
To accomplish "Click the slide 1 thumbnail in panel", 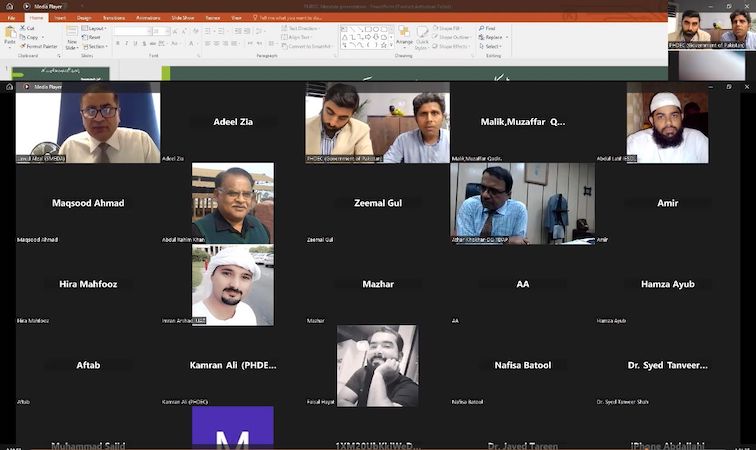I will pos(60,72).
